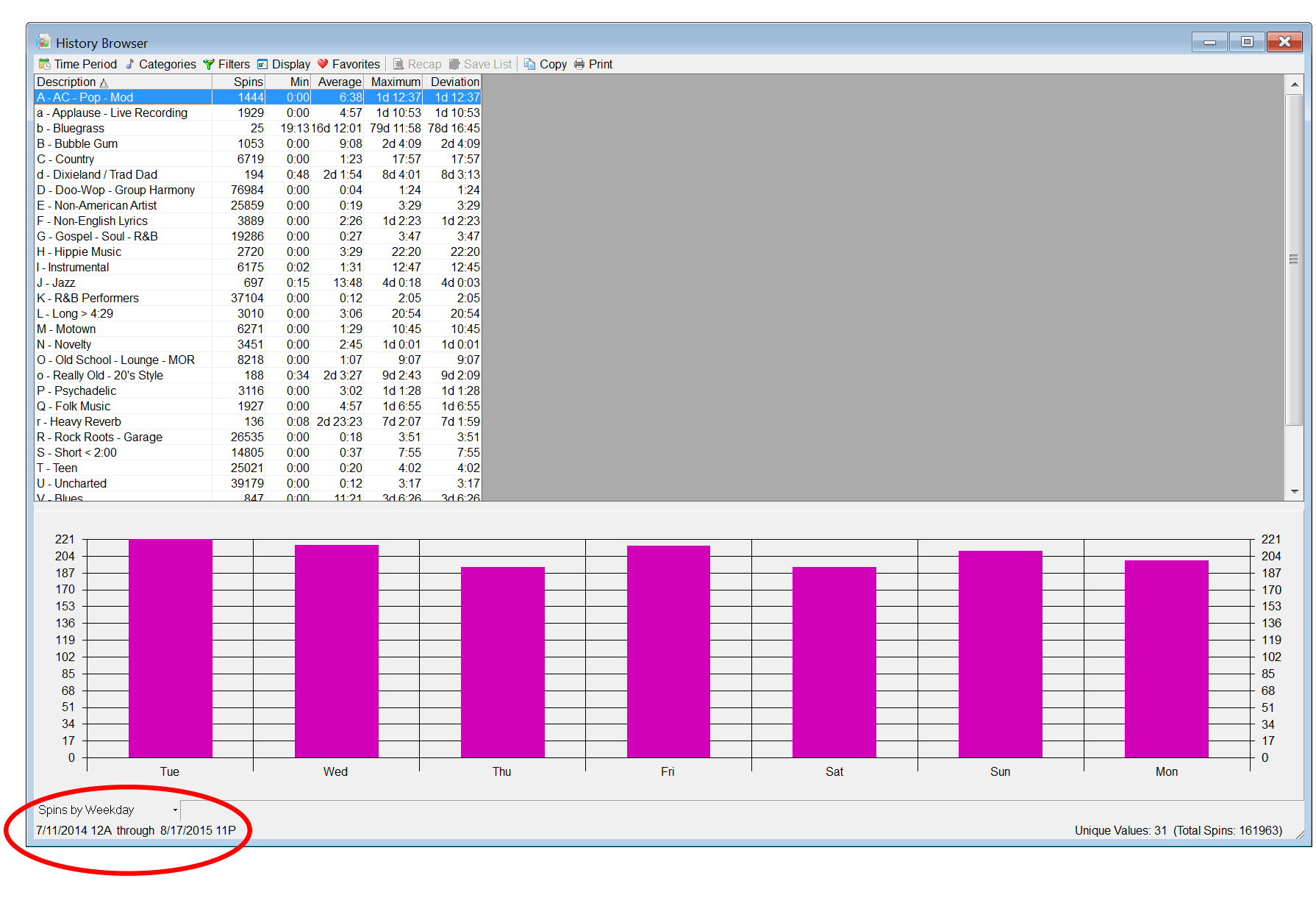Image resolution: width=1316 pixels, height=917 pixels.
Task: Open the Spins by Weekday dropdown
Action: pos(175,810)
